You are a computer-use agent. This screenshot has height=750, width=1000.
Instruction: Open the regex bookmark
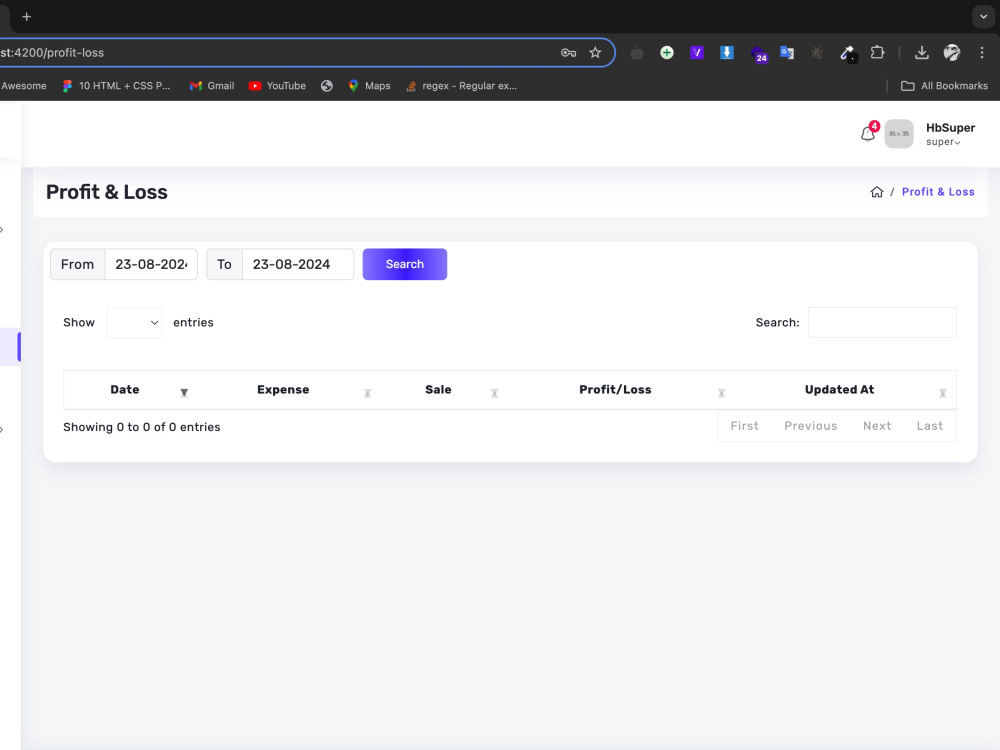(x=461, y=85)
